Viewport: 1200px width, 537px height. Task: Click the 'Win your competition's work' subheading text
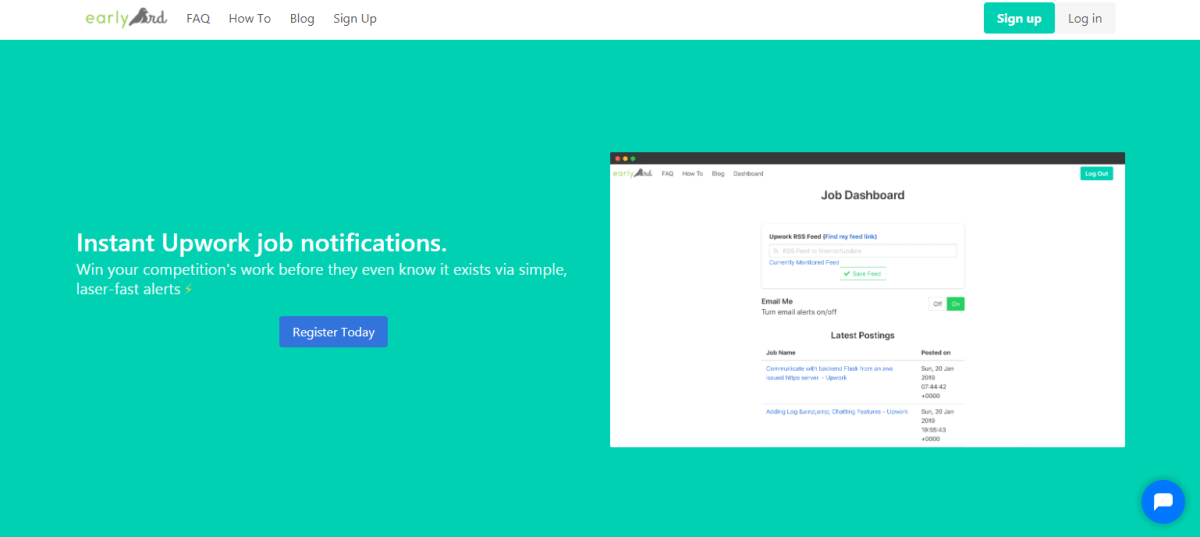pos(322,279)
